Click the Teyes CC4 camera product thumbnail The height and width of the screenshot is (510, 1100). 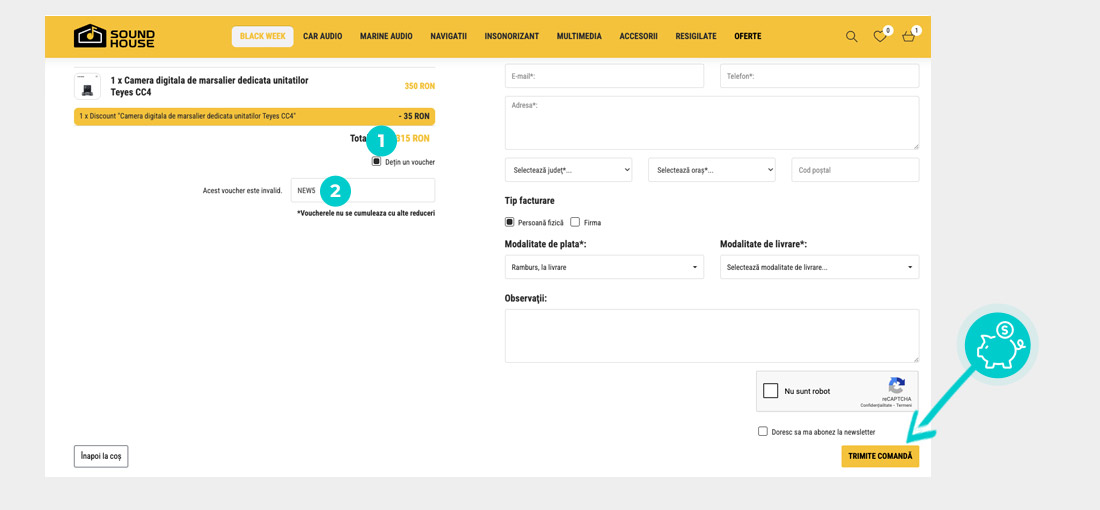pos(88,86)
